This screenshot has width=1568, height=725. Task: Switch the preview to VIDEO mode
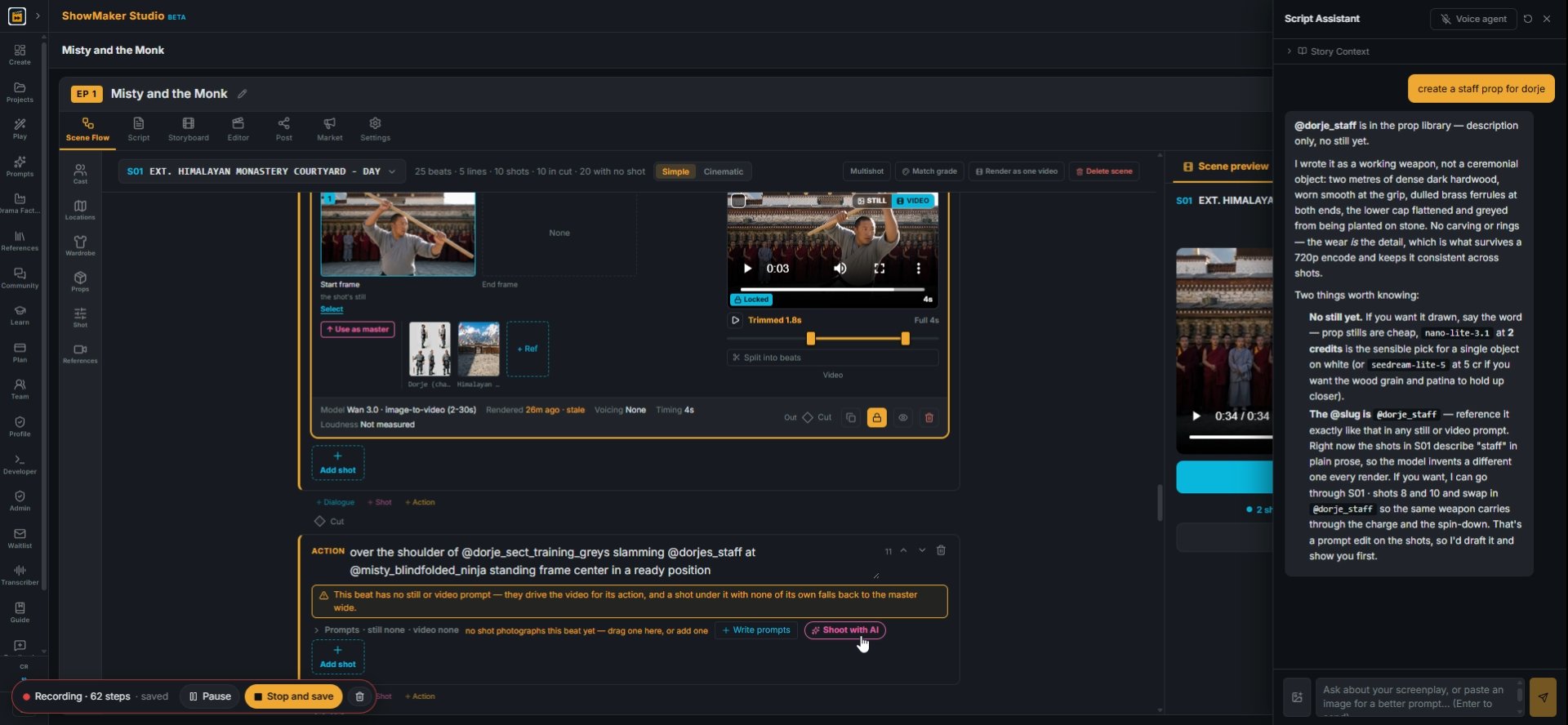pos(913,201)
